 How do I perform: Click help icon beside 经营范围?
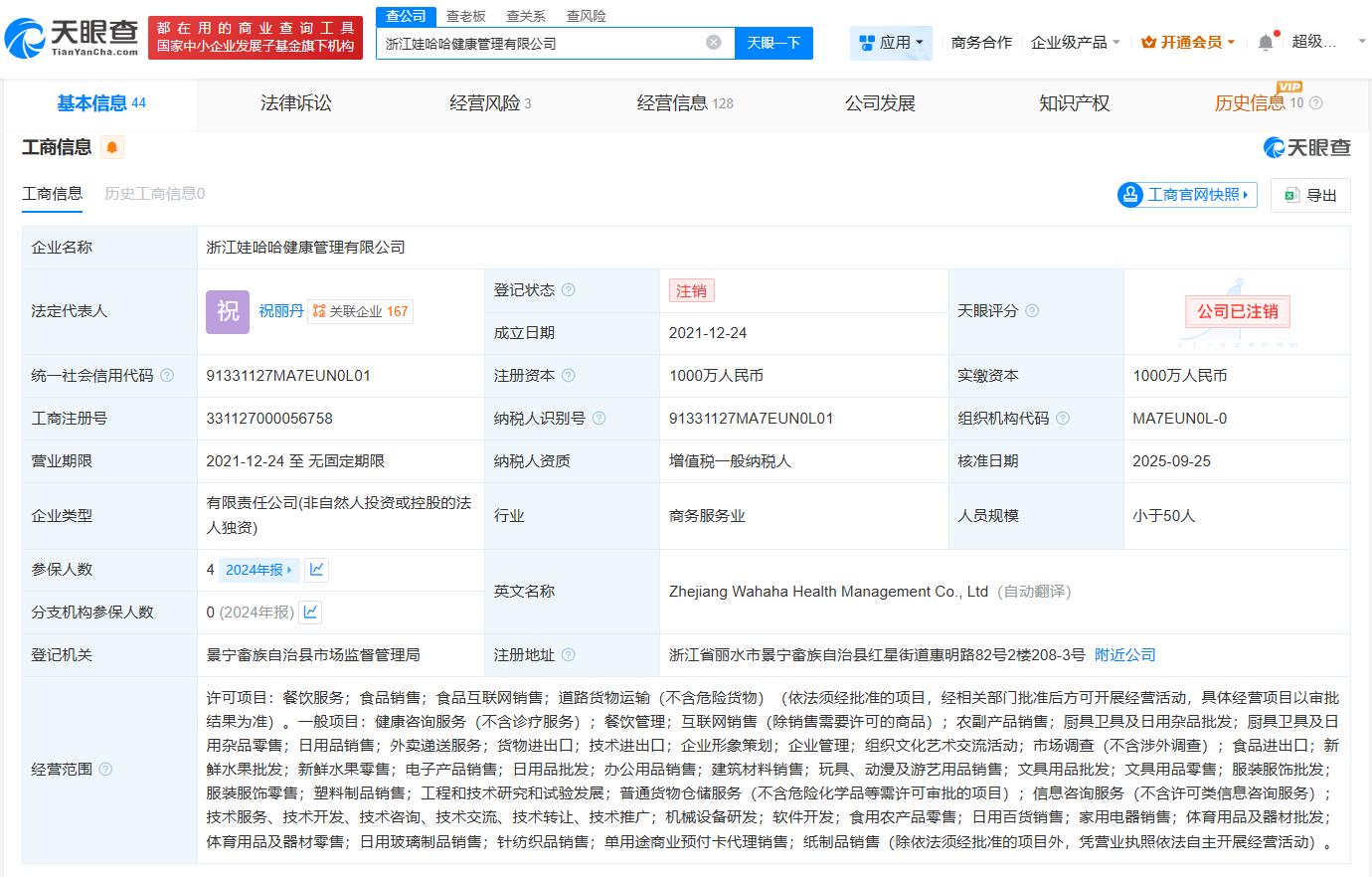(105, 770)
